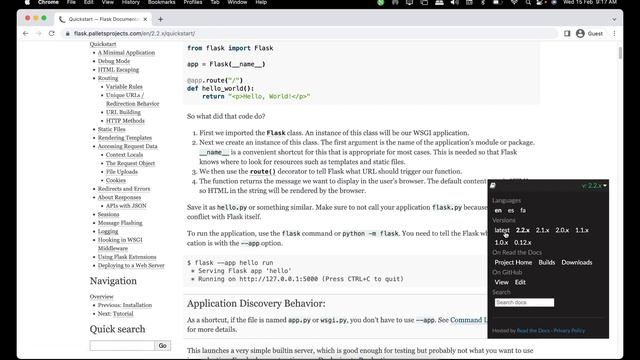The height and width of the screenshot is (360, 640).
Task: Select version 2.2.x
Action: 522,230
